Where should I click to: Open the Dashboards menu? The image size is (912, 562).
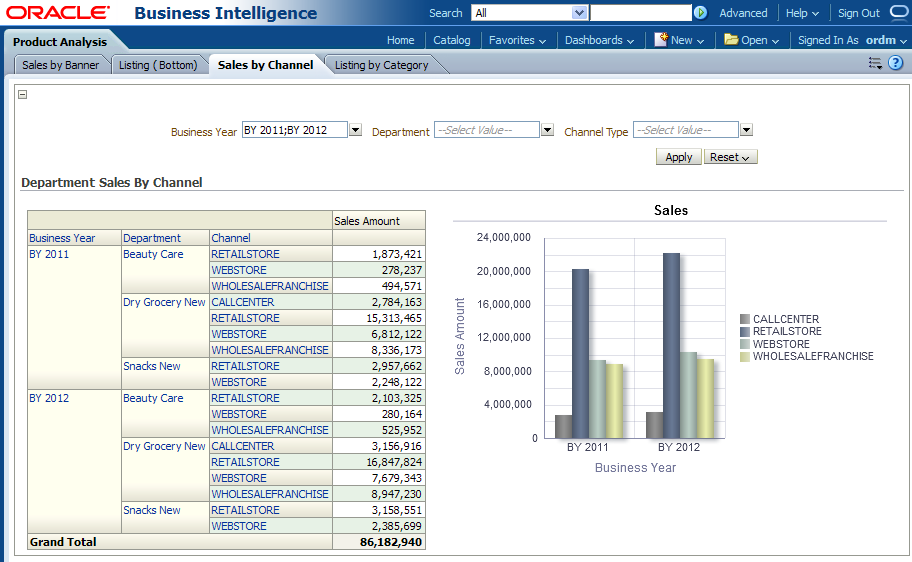599,40
